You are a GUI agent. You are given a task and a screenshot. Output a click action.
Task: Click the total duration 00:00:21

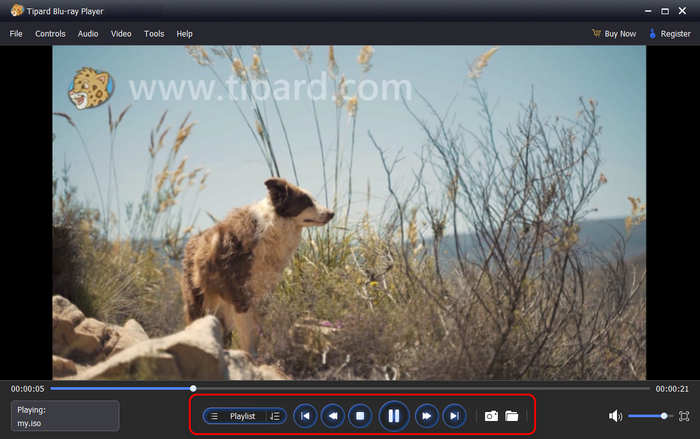[x=672, y=389]
